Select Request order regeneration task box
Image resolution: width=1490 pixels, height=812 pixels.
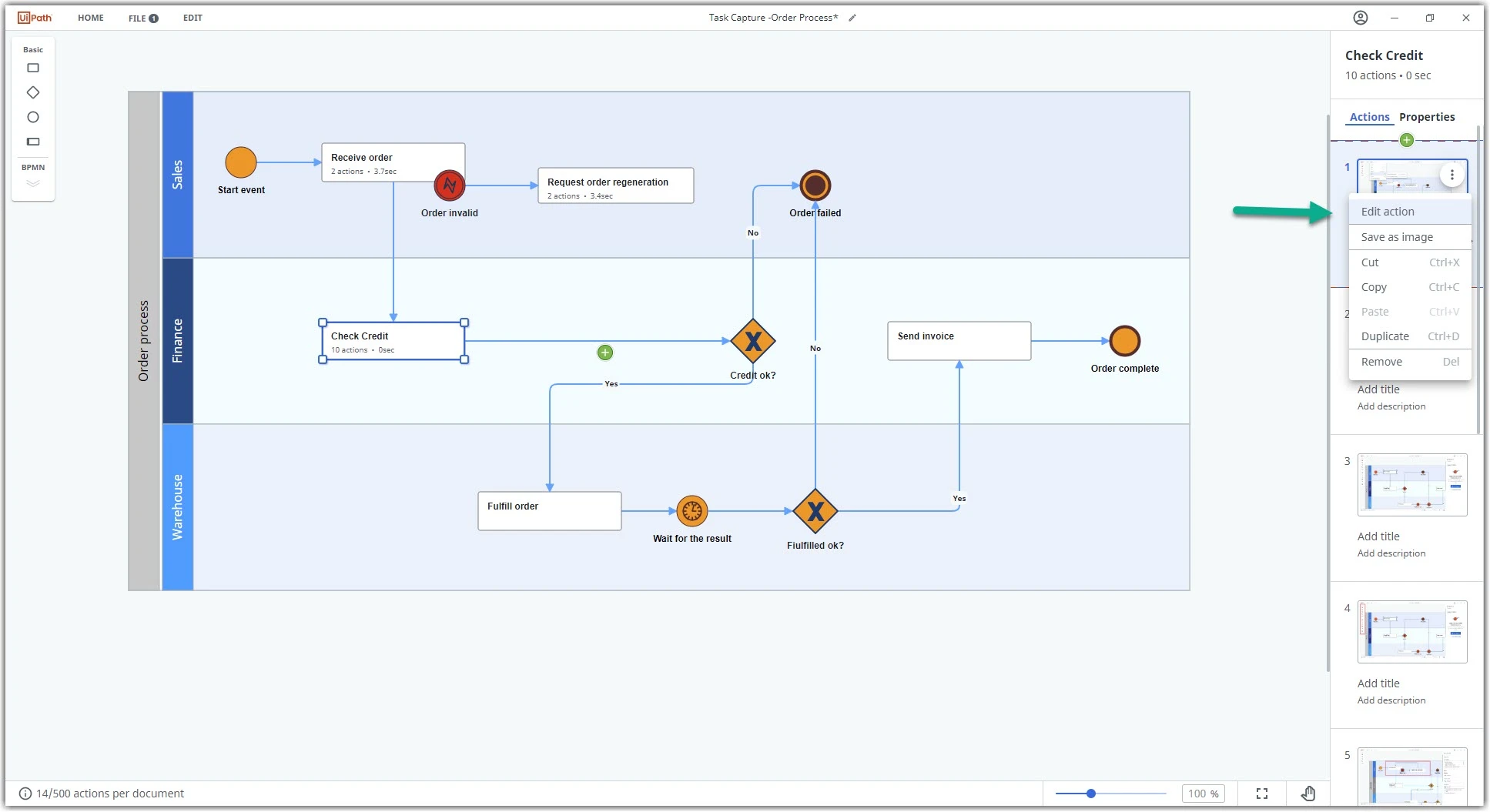616,185
